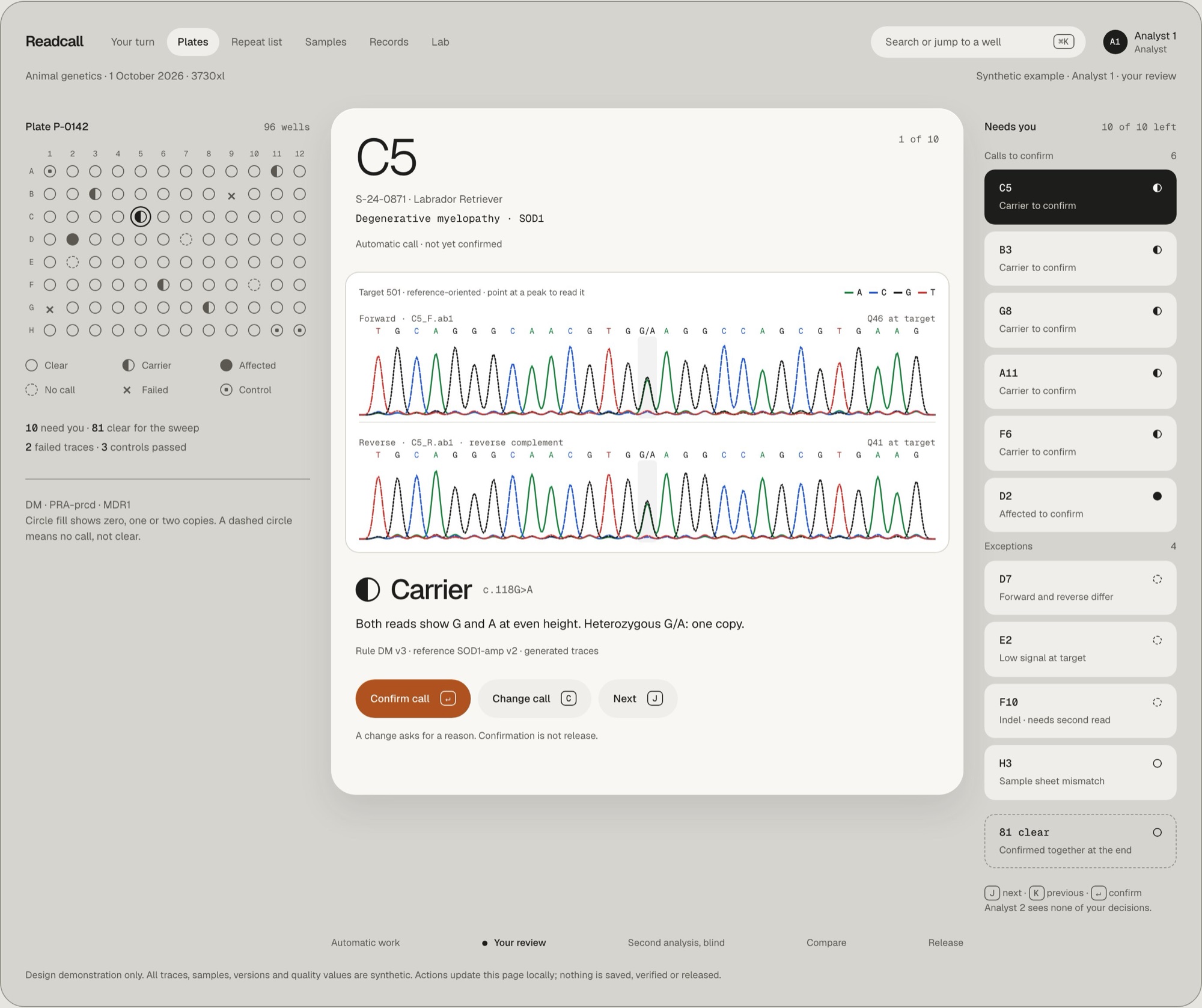Click the Next button
Image resolution: width=1202 pixels, height=1008 pixels.
(638, 698)
